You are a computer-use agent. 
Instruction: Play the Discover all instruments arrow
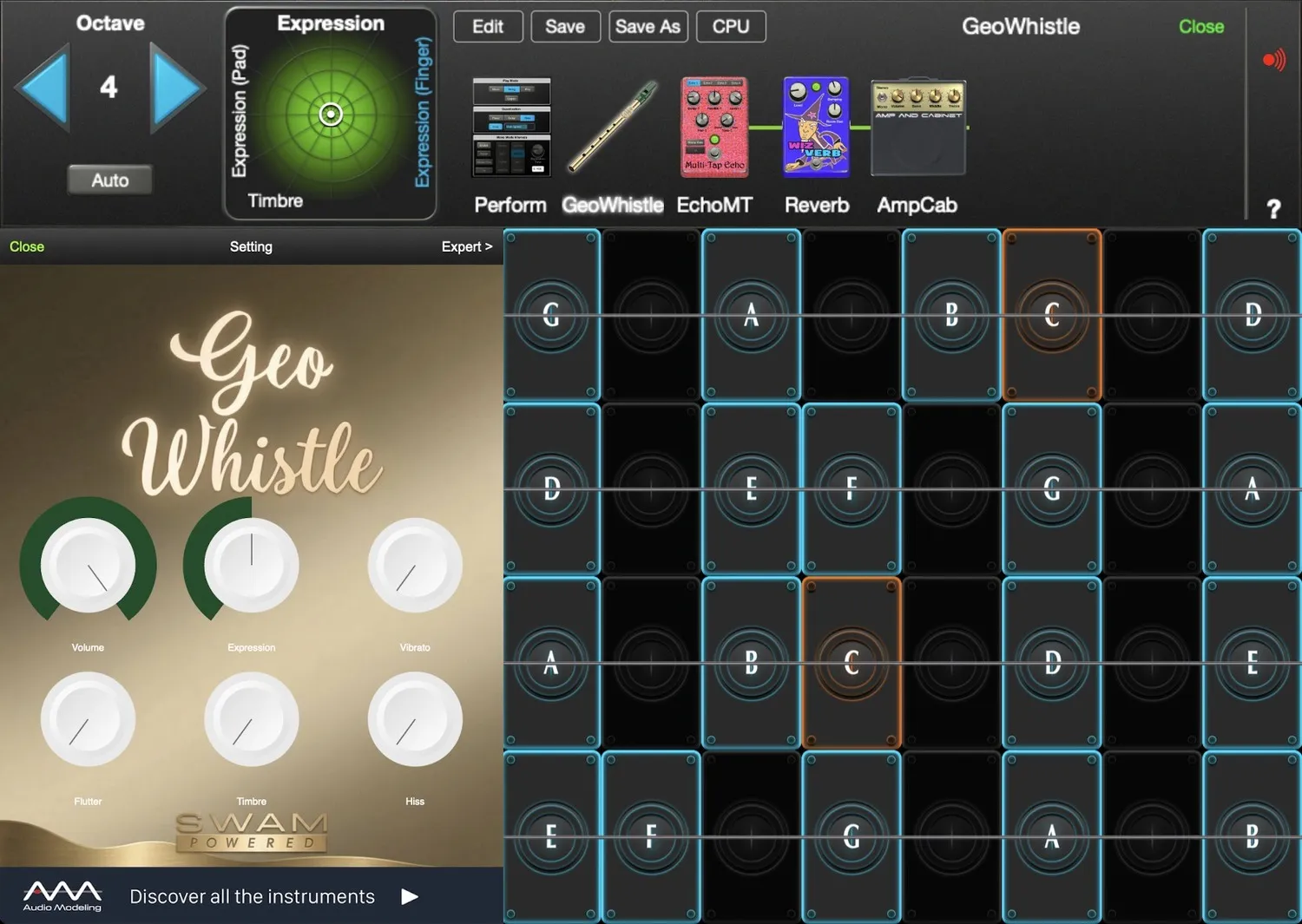tap(410, 896)
